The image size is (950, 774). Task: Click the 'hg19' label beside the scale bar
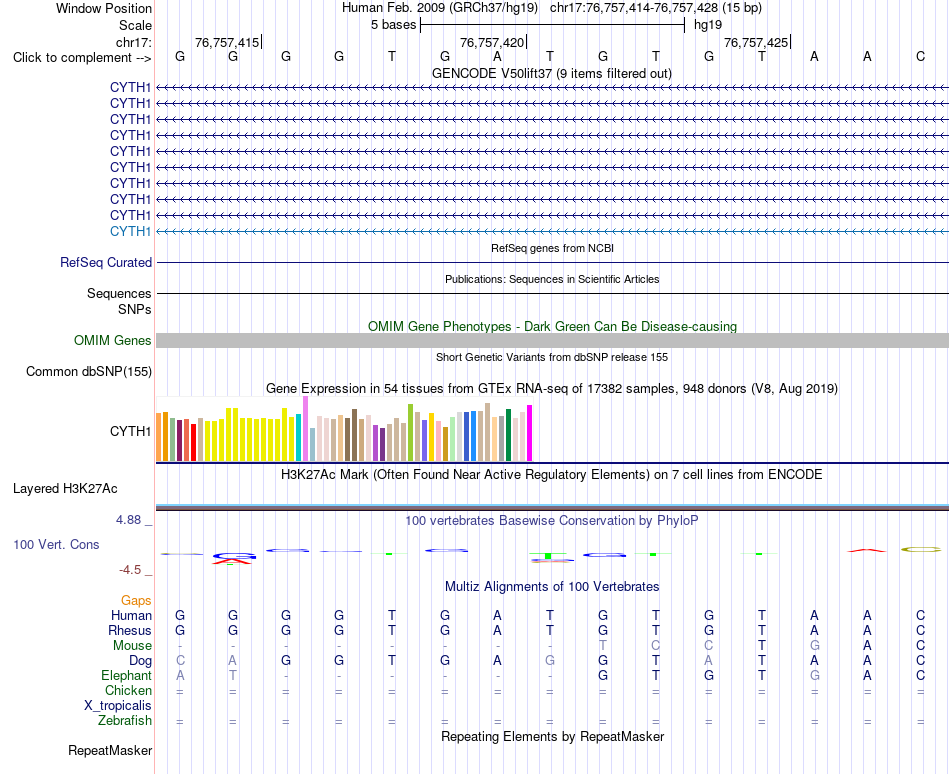point(708,25)
